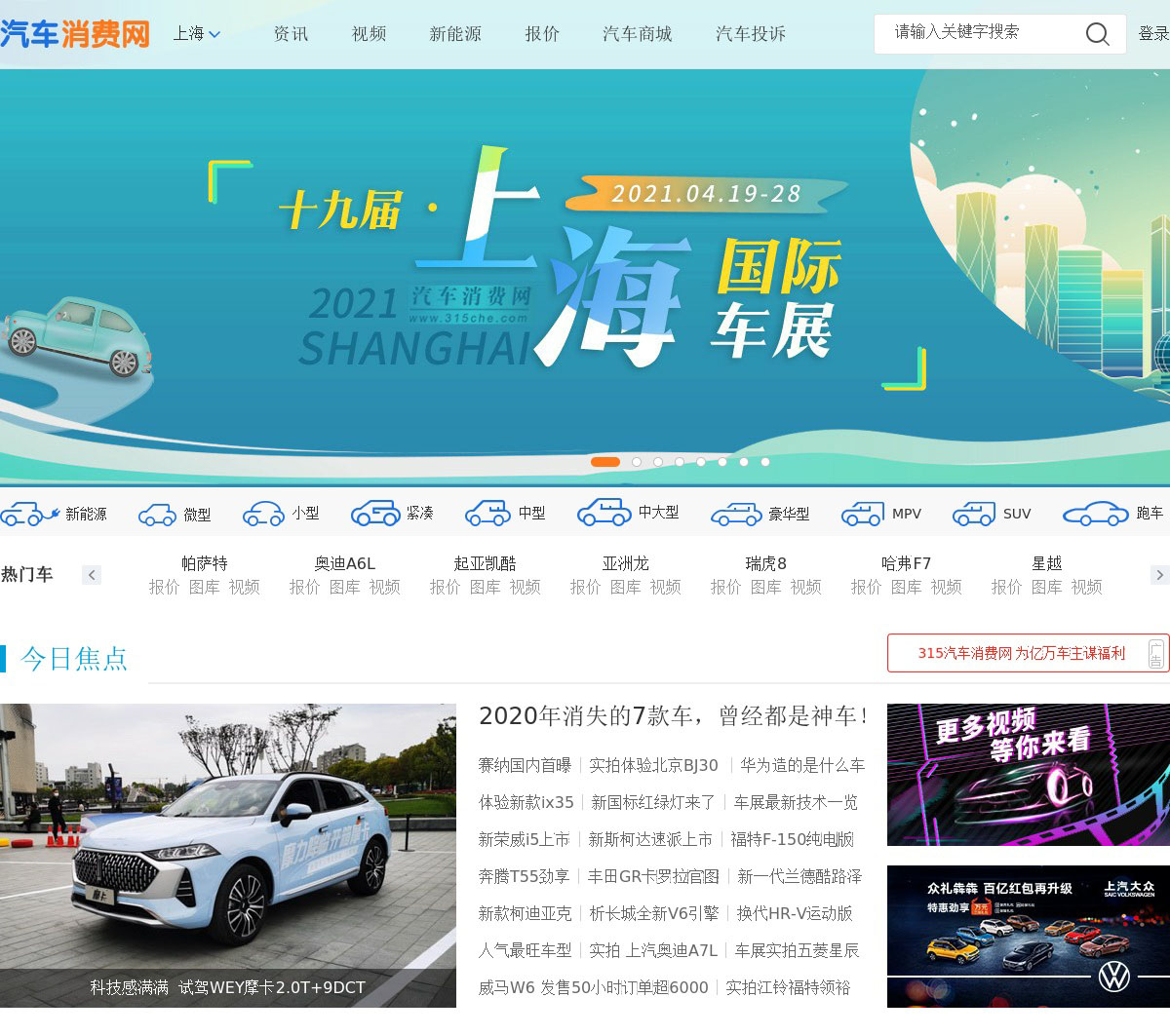Show next hot cars with right arrow
The height and width of the screenshot is (1036, 1170).
pos(1159,575)
